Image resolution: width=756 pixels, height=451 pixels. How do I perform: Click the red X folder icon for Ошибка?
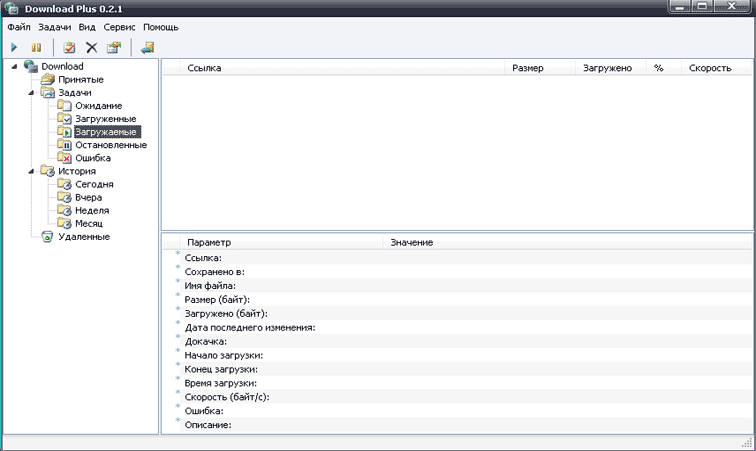pos(65,157)
